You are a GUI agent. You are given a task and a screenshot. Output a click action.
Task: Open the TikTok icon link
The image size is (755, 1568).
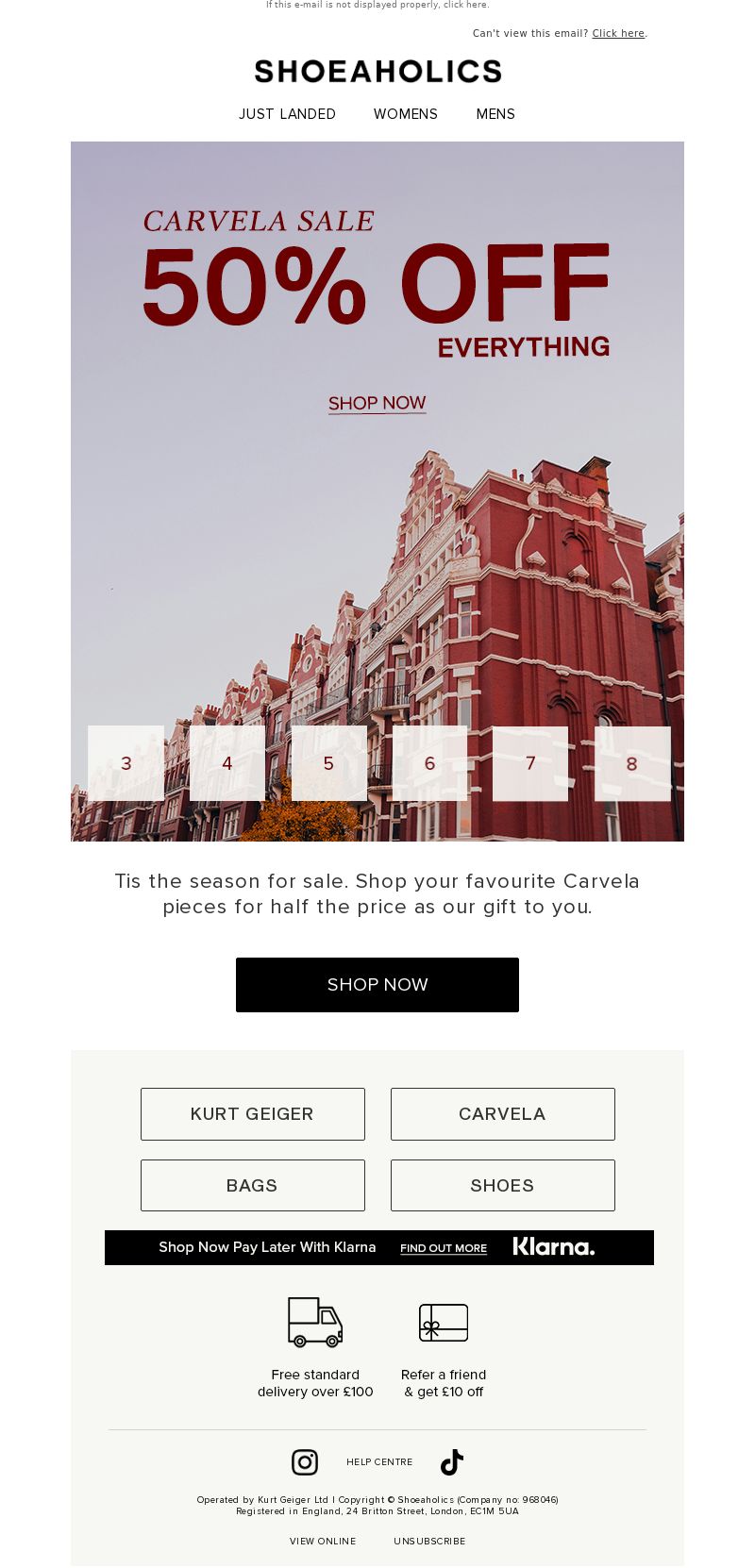tap(452, 1462)
